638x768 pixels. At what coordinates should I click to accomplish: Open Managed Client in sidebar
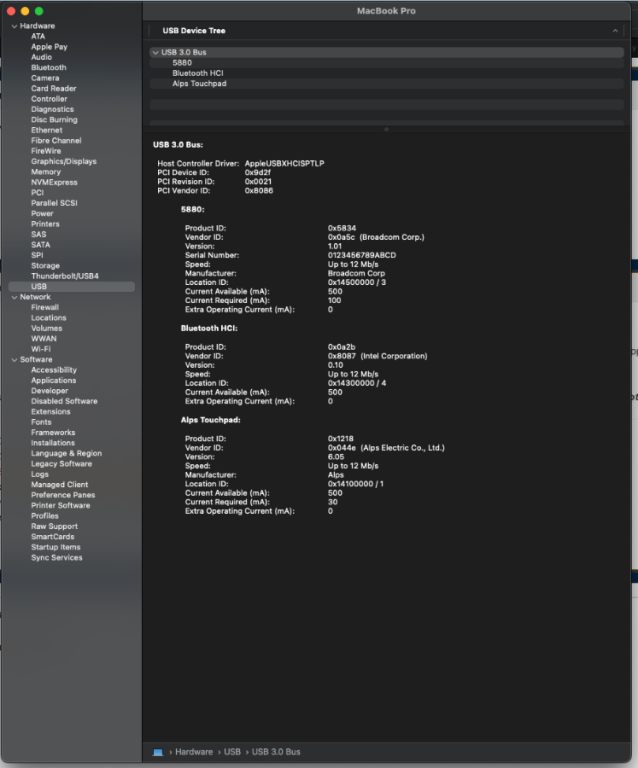point(59,484)
